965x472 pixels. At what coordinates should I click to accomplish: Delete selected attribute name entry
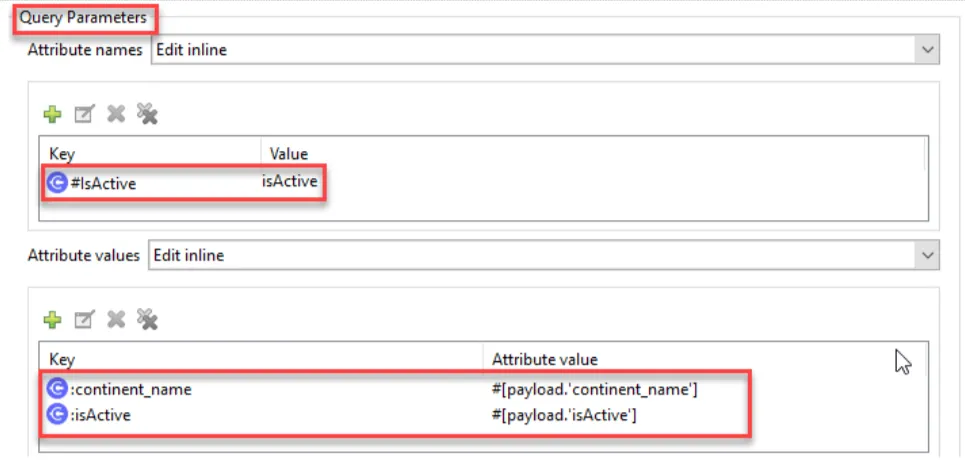click(116, 114)
